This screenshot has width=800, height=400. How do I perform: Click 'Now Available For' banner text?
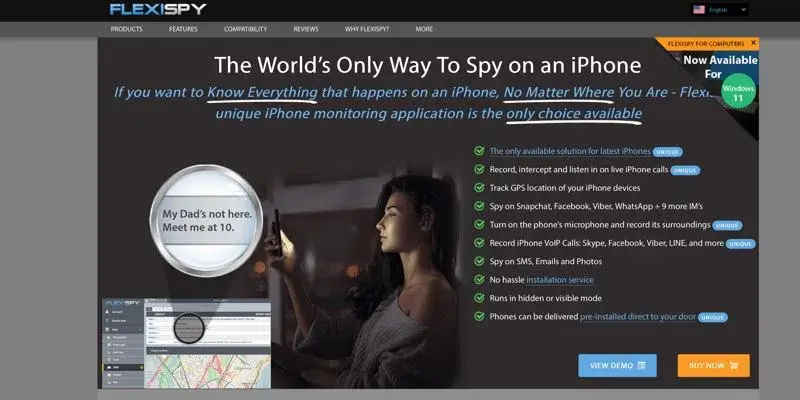tap(720, 67)
